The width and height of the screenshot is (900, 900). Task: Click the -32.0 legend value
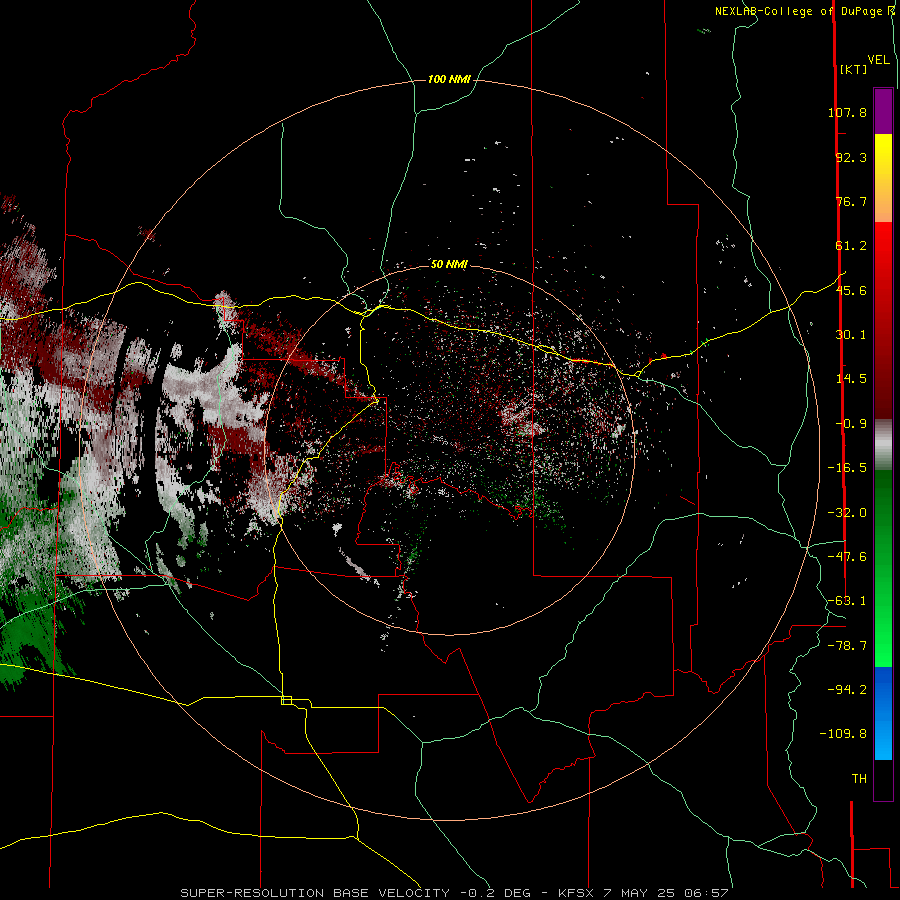tap(847, 513)
